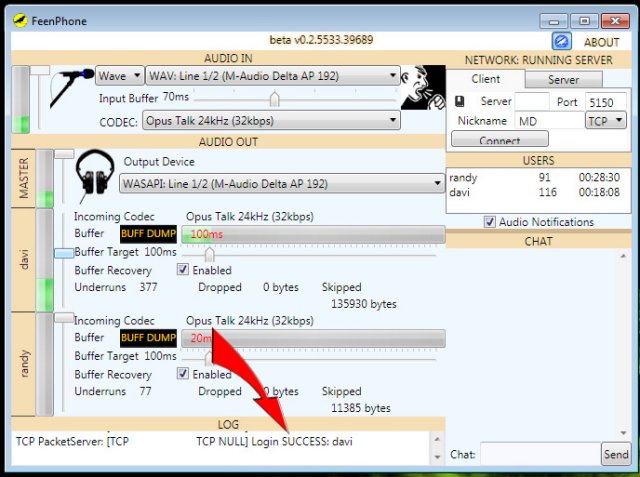Viewport: 640px width, 477px height.
Task: Open the ABOUT page
Action: click(x=601, y=42)
